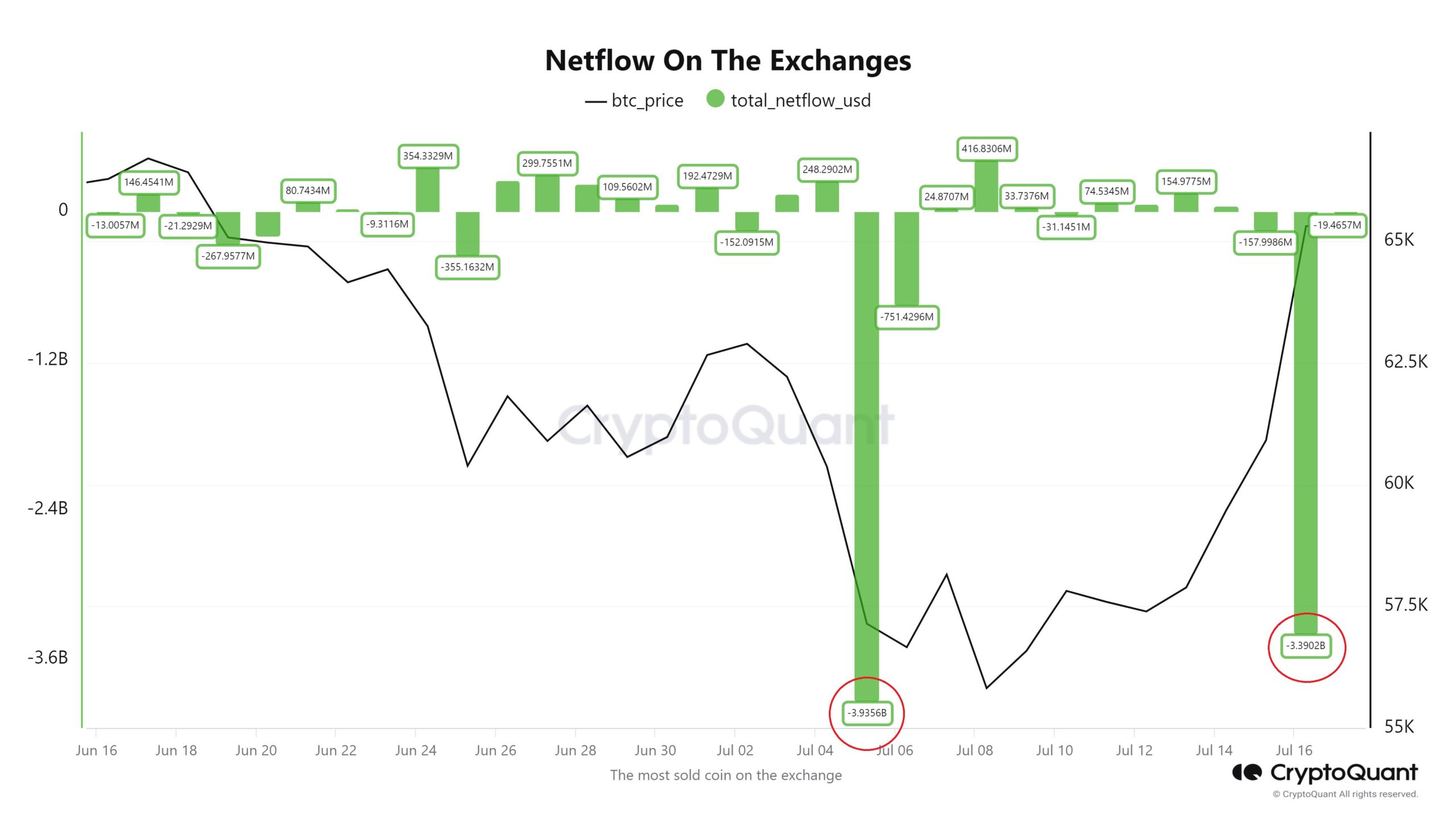Click the -2.4B left-axis label
This screenshot has width=1456, height=819.
pos(48,508)
